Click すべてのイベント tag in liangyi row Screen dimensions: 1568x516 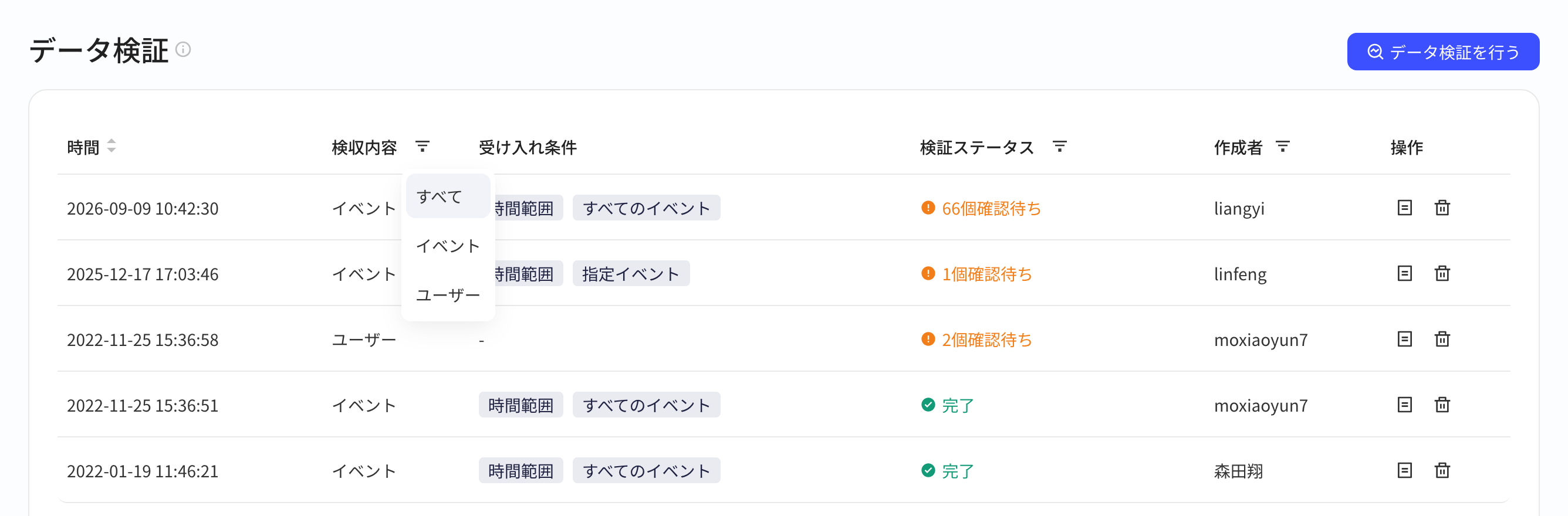pos(647,208)
